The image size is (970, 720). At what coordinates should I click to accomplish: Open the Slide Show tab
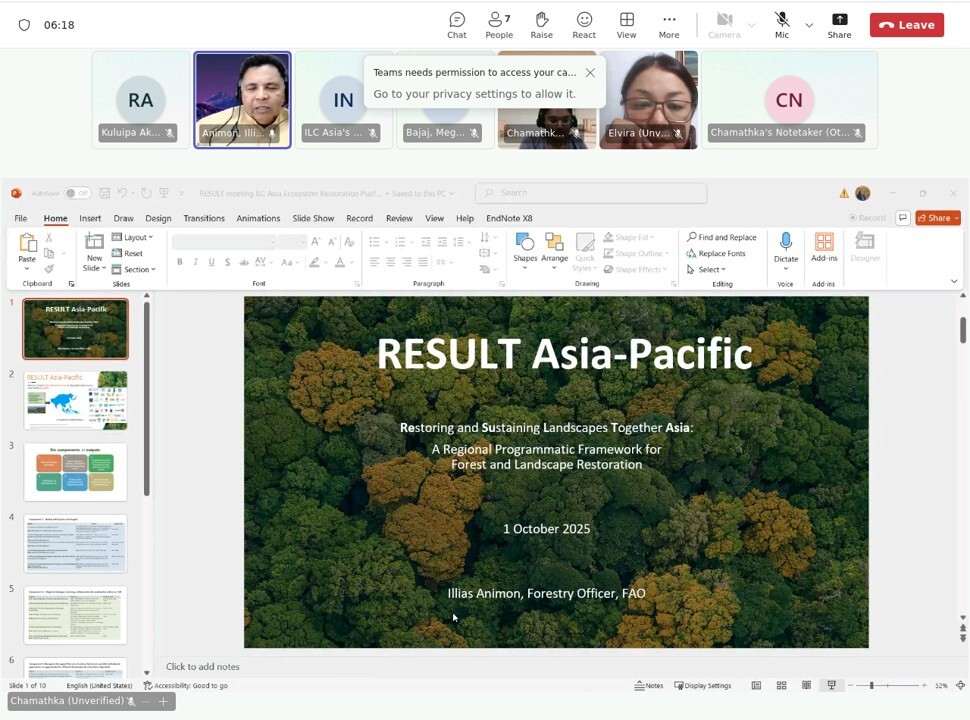[313, 218]
